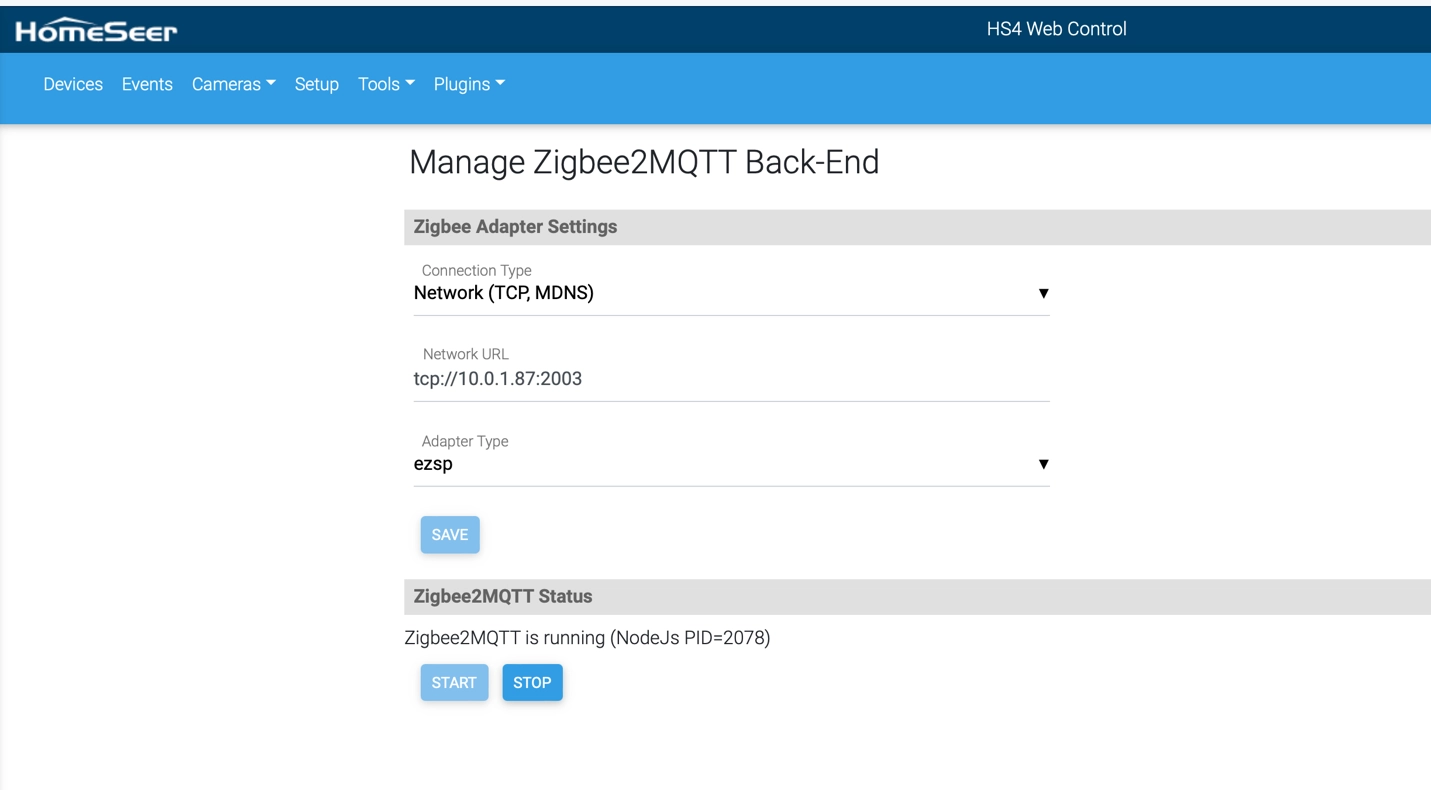Click the HS4 Web Control title
The height and width of the screenshot is (790, 1431).
coord(1056,29)
